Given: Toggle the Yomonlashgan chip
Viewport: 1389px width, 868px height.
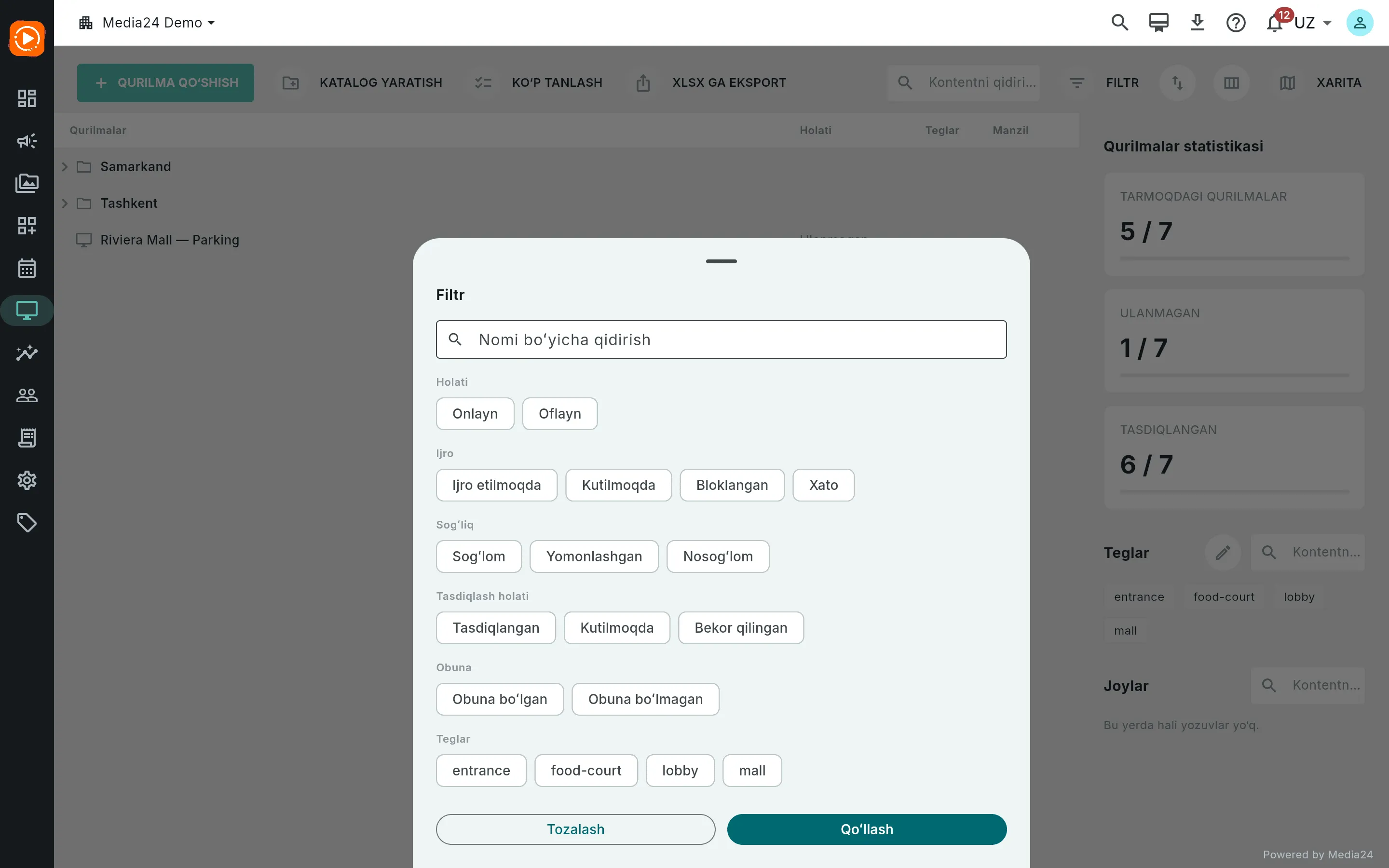Looking at the screenshot, I should coord(594,556).
